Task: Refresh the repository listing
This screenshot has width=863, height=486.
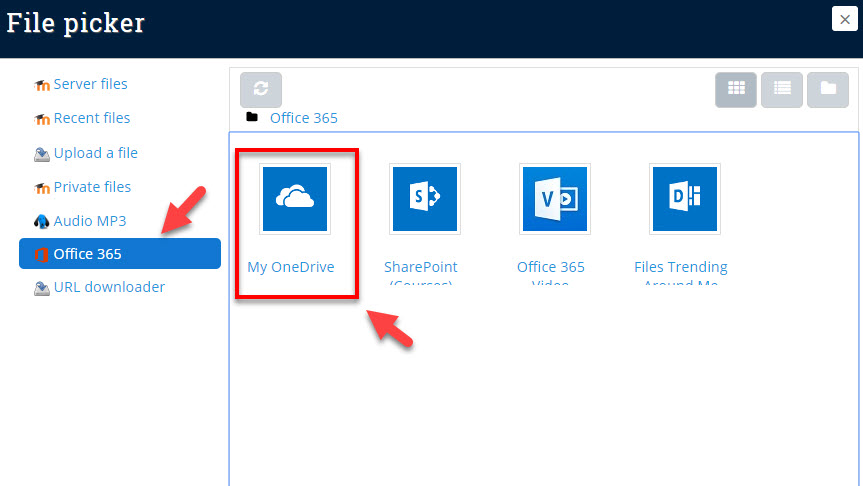Action: [x=261, y=89]
